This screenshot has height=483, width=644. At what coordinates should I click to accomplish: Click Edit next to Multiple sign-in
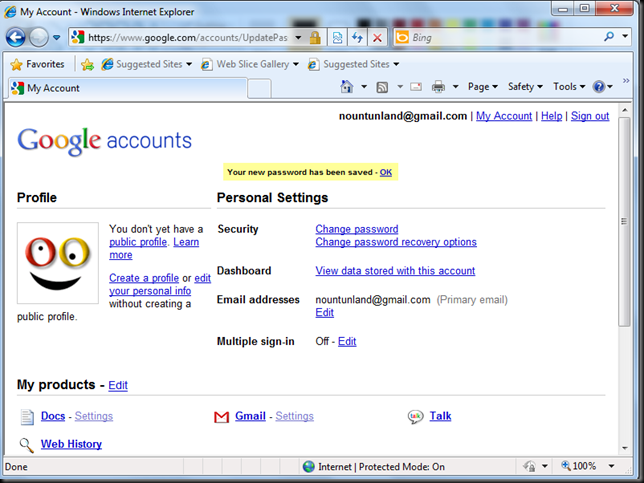click(347, 341)
